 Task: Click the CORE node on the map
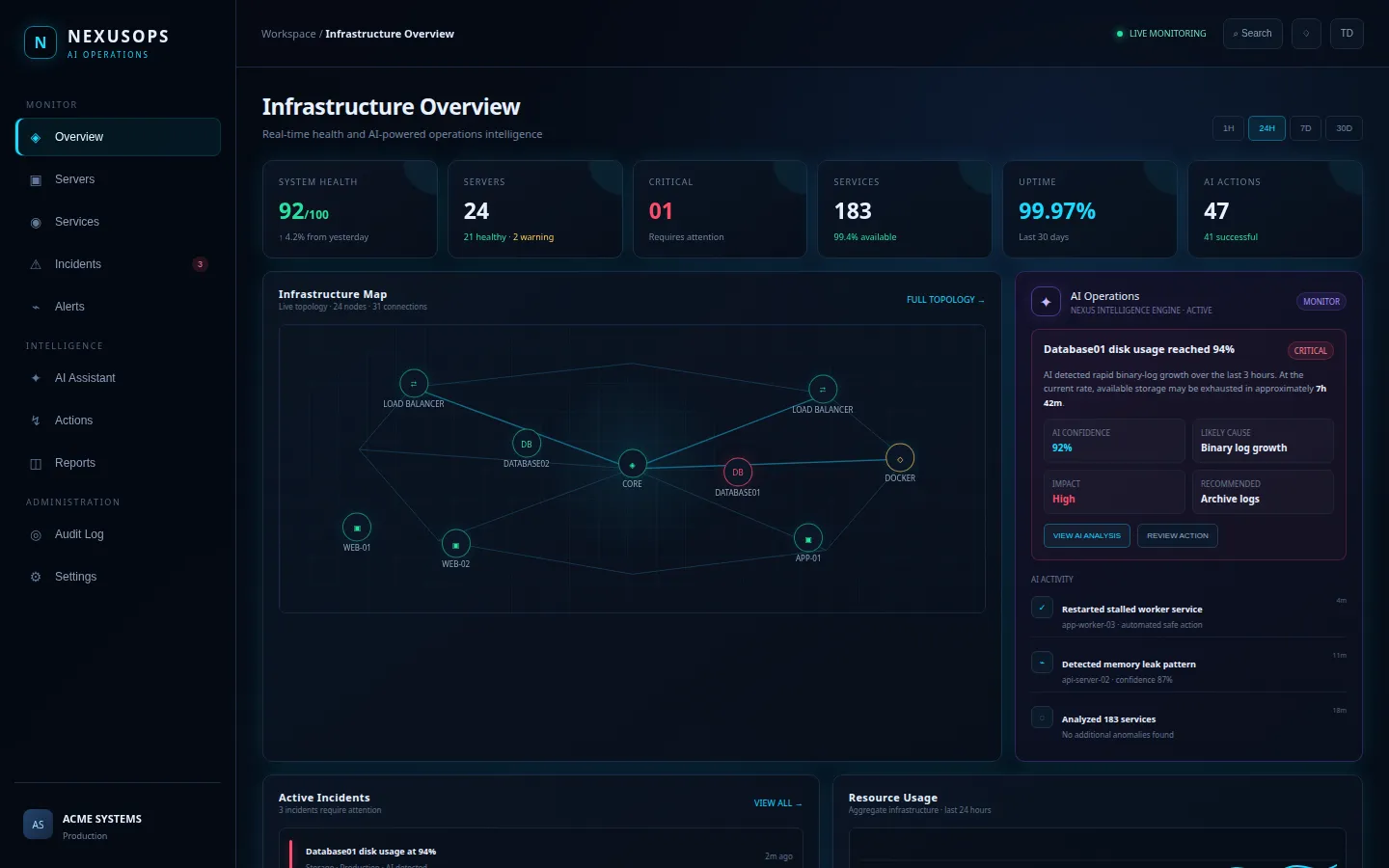point(633,464)
